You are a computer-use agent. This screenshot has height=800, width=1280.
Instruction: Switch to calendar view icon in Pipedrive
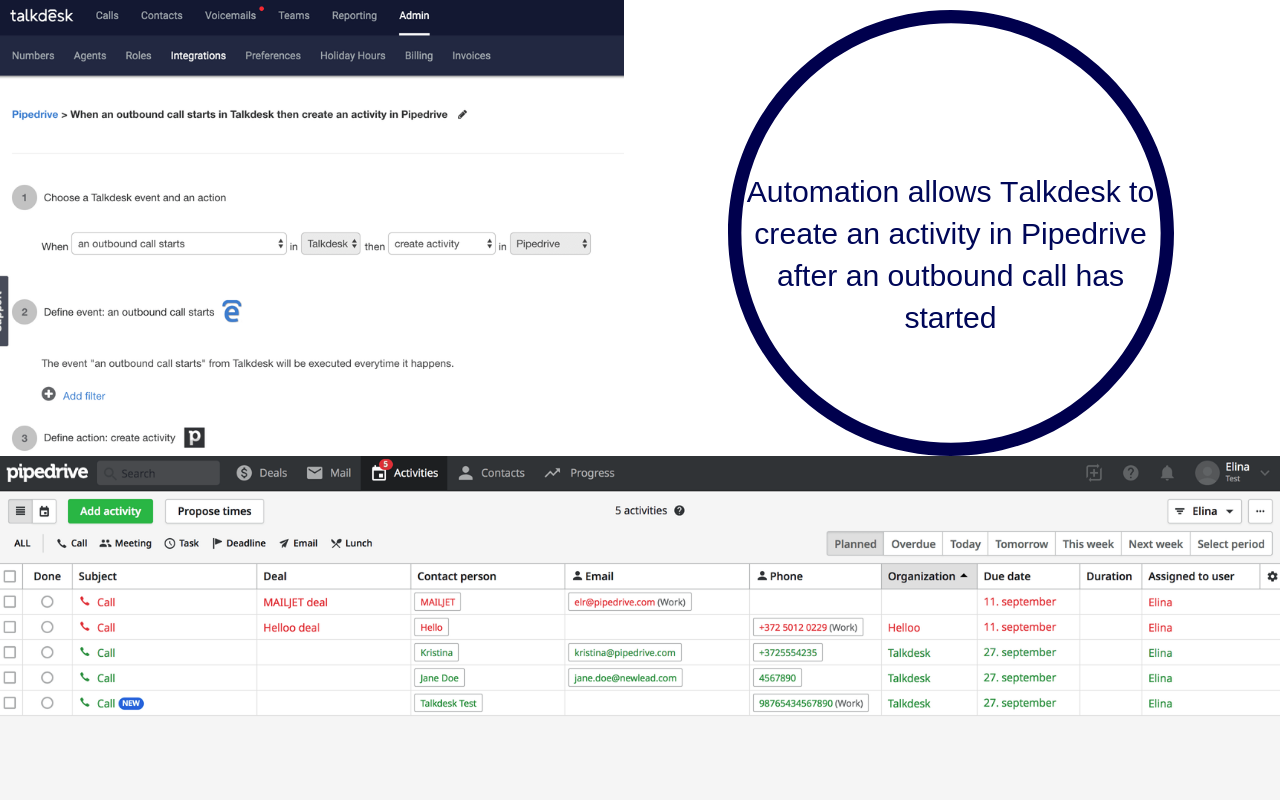pos(44,511)
